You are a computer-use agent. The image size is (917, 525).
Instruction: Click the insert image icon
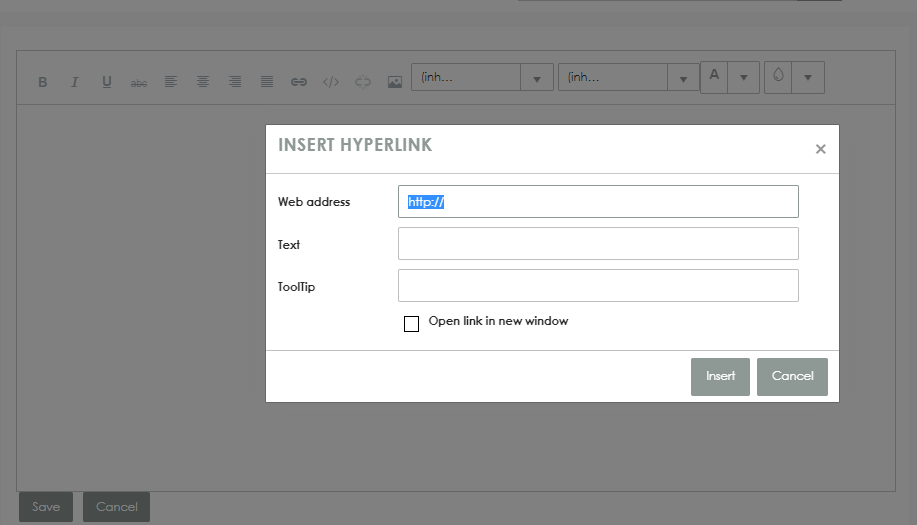point(395,82)
